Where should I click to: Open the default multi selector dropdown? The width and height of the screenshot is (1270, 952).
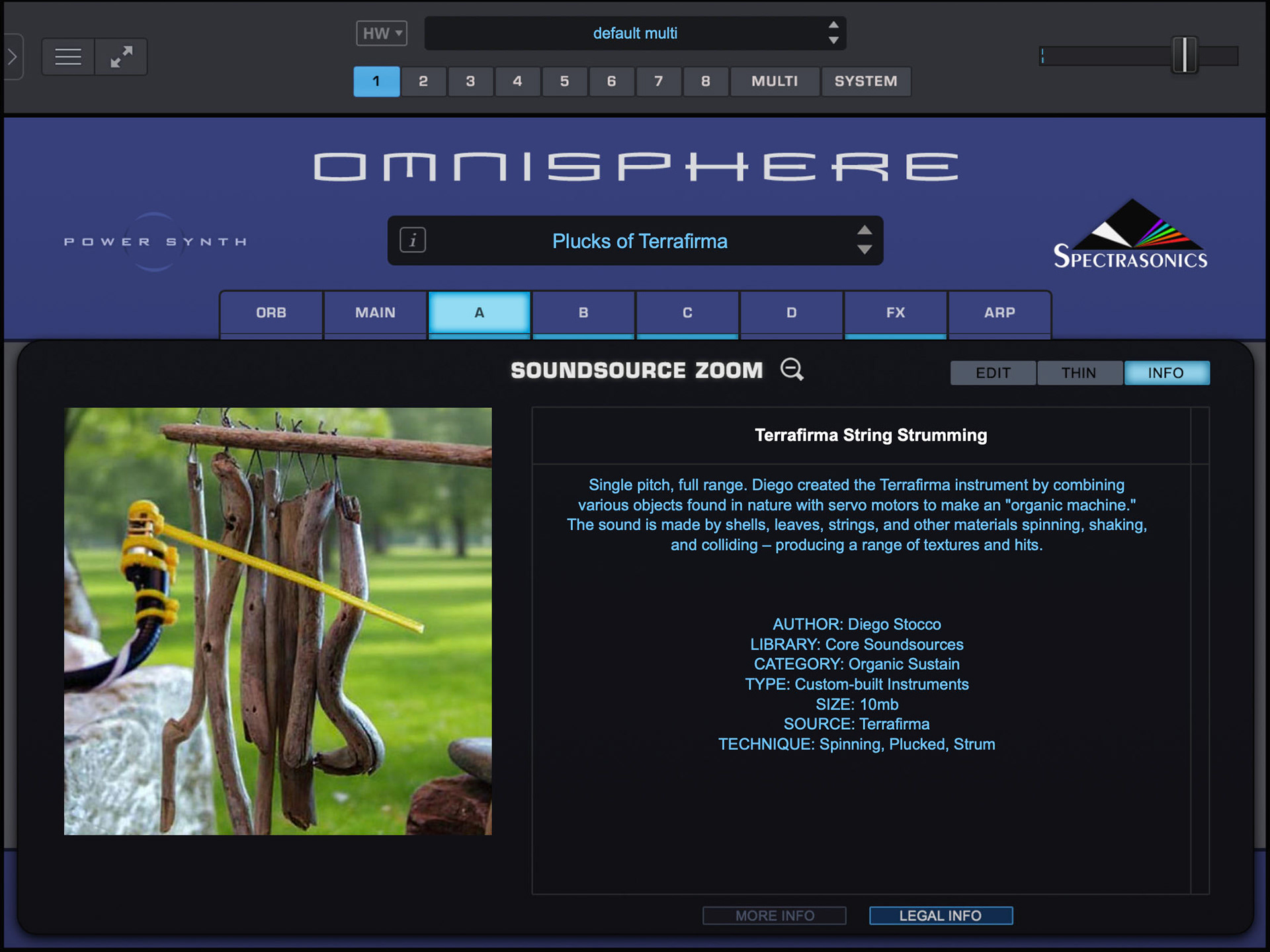click(x=634, y=33)
